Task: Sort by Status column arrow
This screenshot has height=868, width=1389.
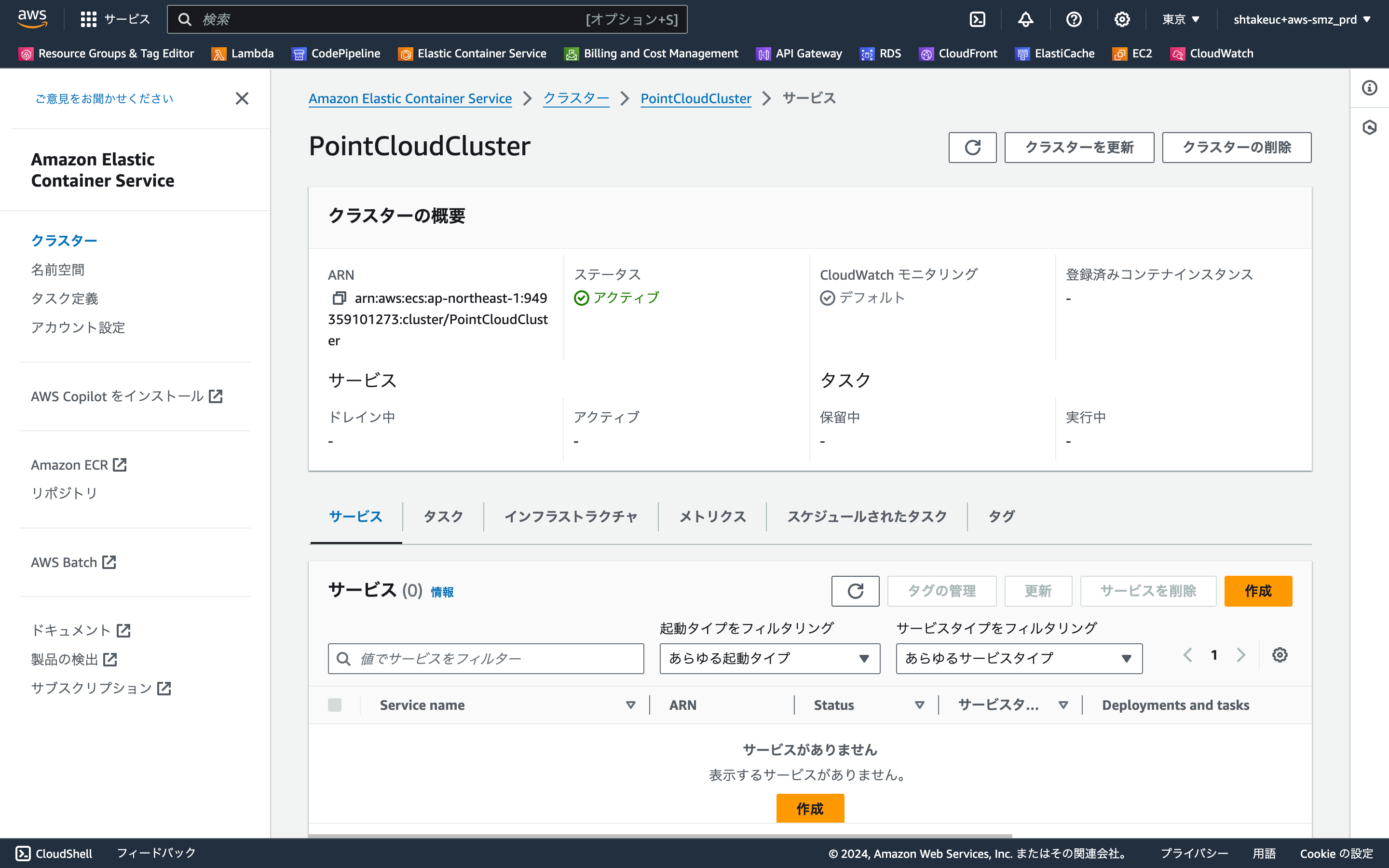Action: click(x=920, y=705)
